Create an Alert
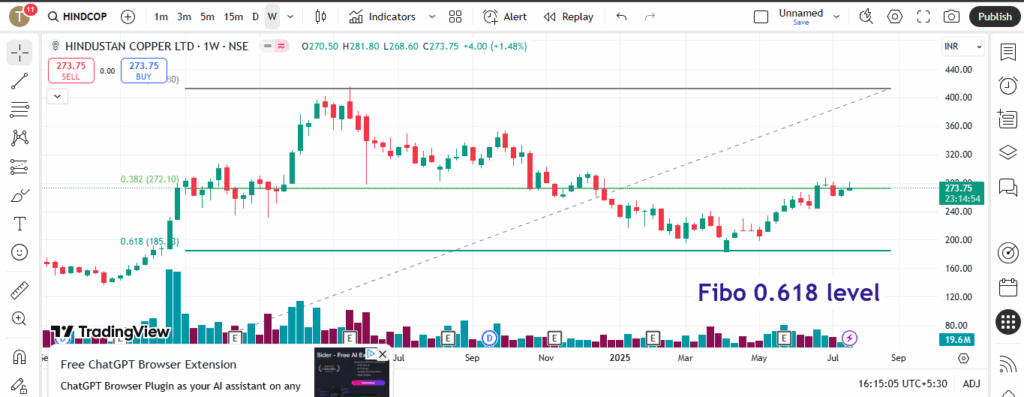This screenshot has width=1024, height=397. 505,17
